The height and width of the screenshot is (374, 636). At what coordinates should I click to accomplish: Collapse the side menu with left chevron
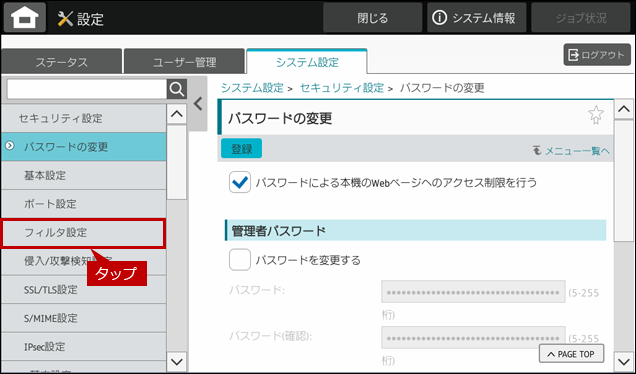click(198, 104)
